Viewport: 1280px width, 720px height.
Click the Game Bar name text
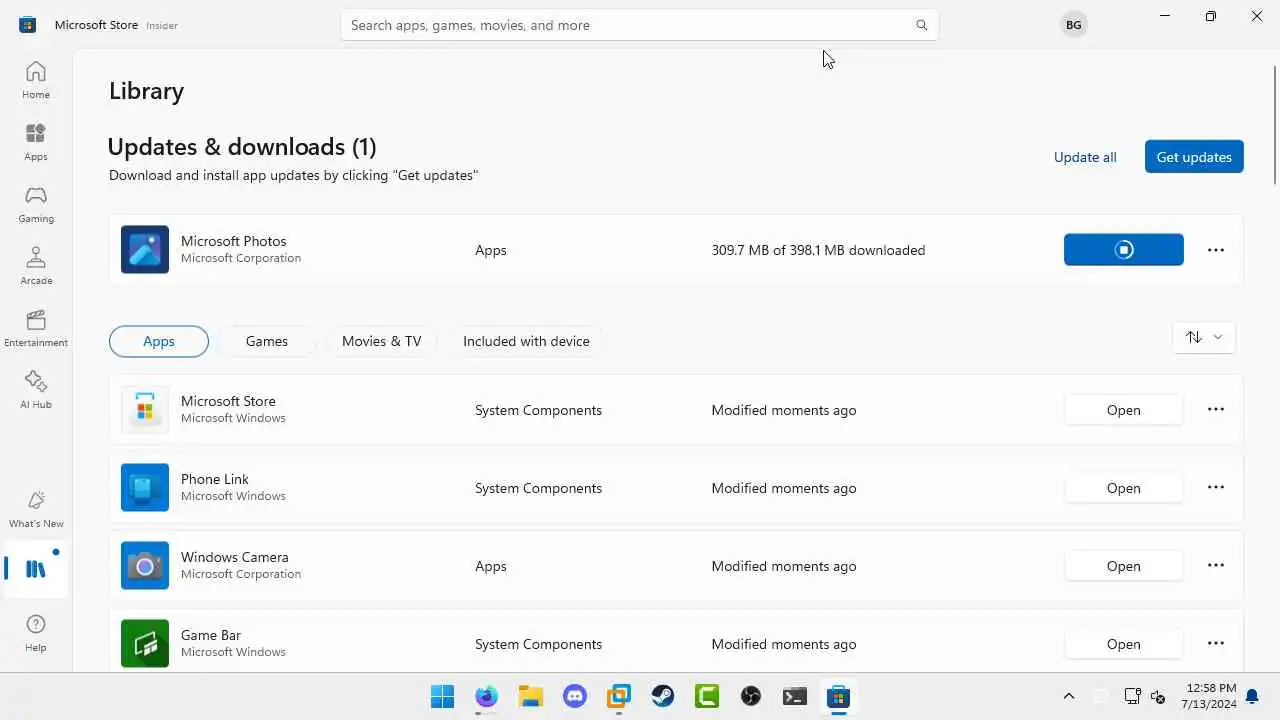coord(211,635)
